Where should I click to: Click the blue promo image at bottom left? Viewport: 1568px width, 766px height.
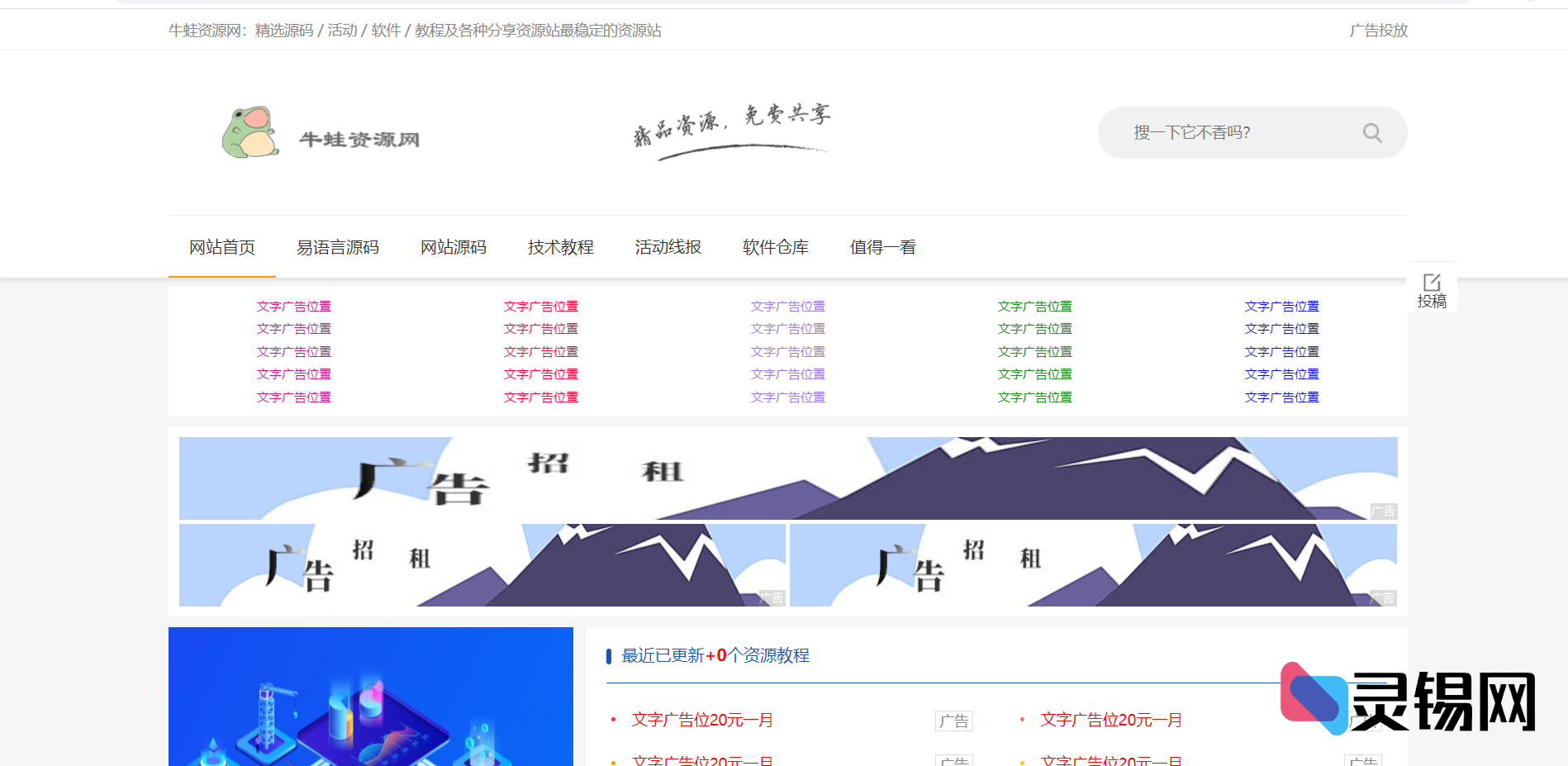click(x=370, y=697)
